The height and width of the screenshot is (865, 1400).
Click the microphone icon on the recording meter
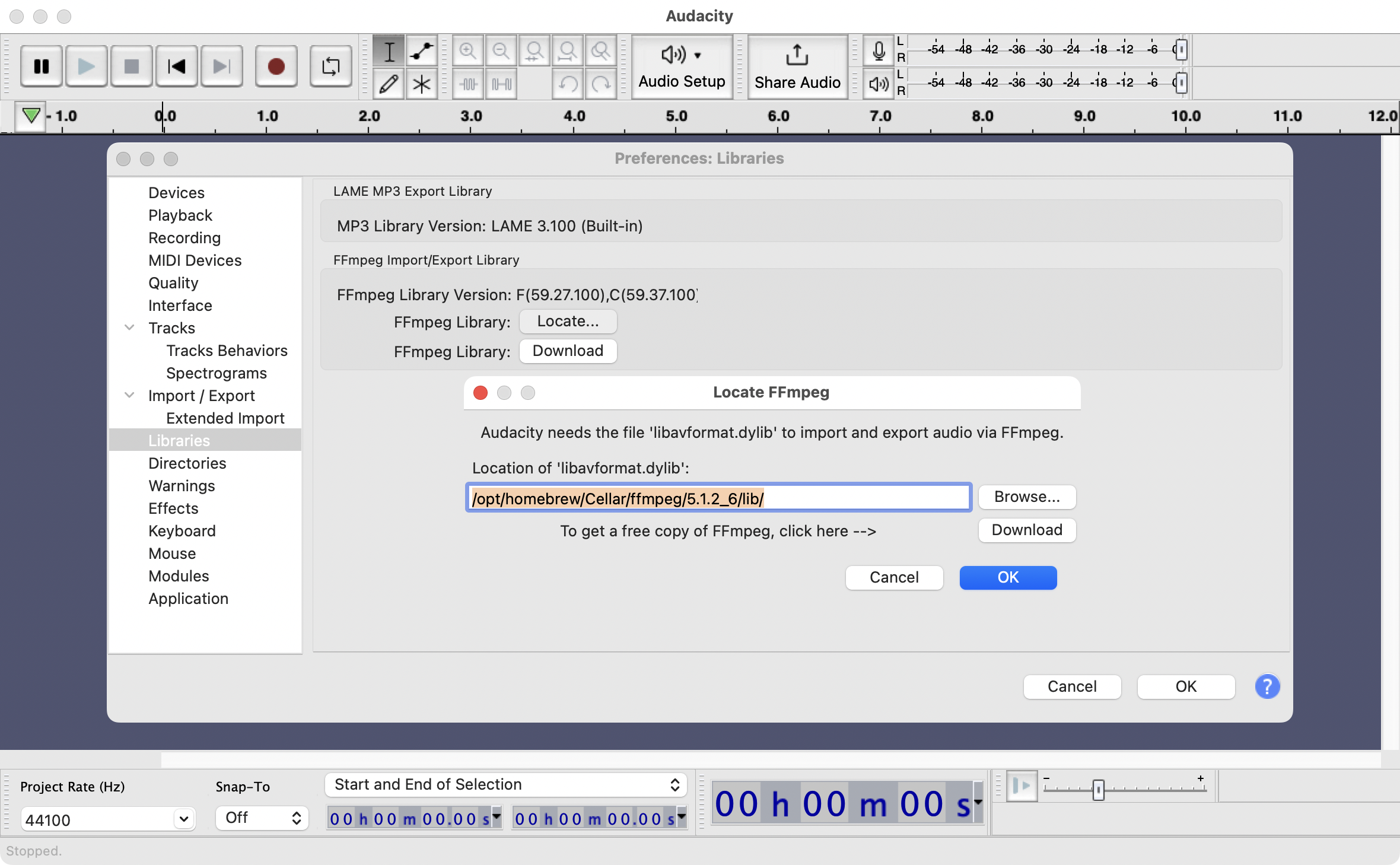pos(878,50)
